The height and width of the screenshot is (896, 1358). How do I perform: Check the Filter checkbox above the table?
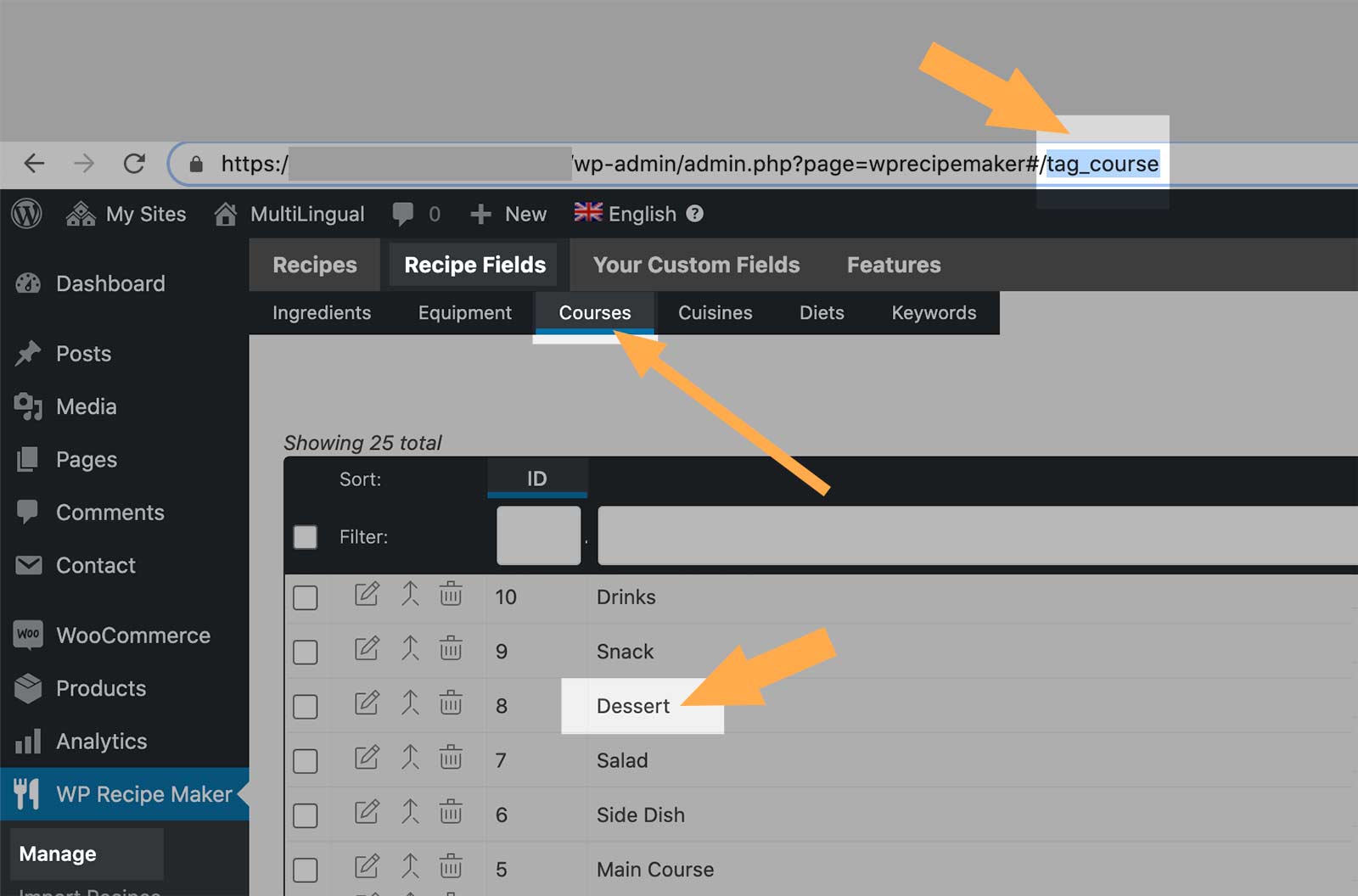pos(305,536)
